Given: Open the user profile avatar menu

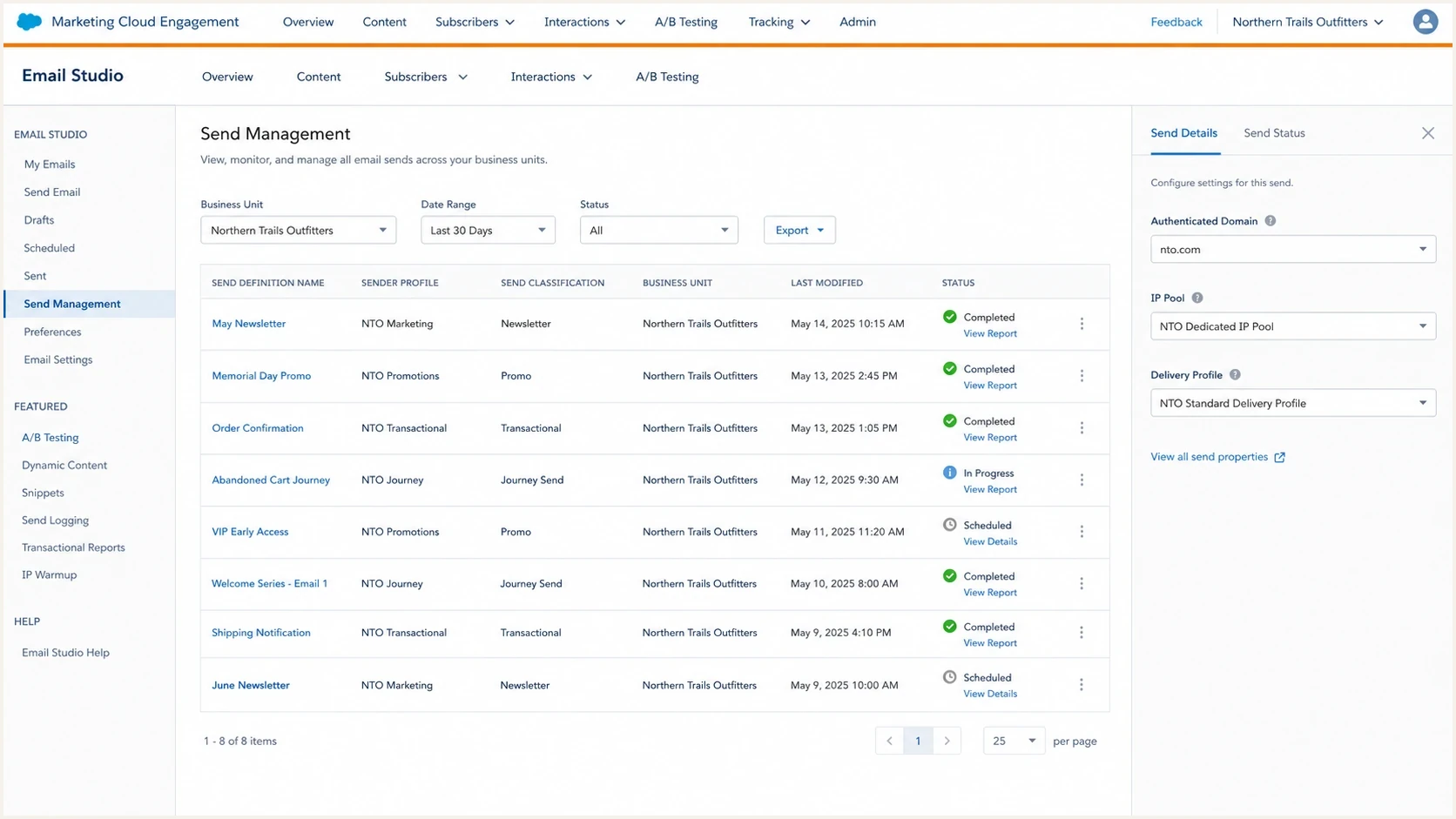Looking at the screenshot, I should click(x=1425, y=22).
